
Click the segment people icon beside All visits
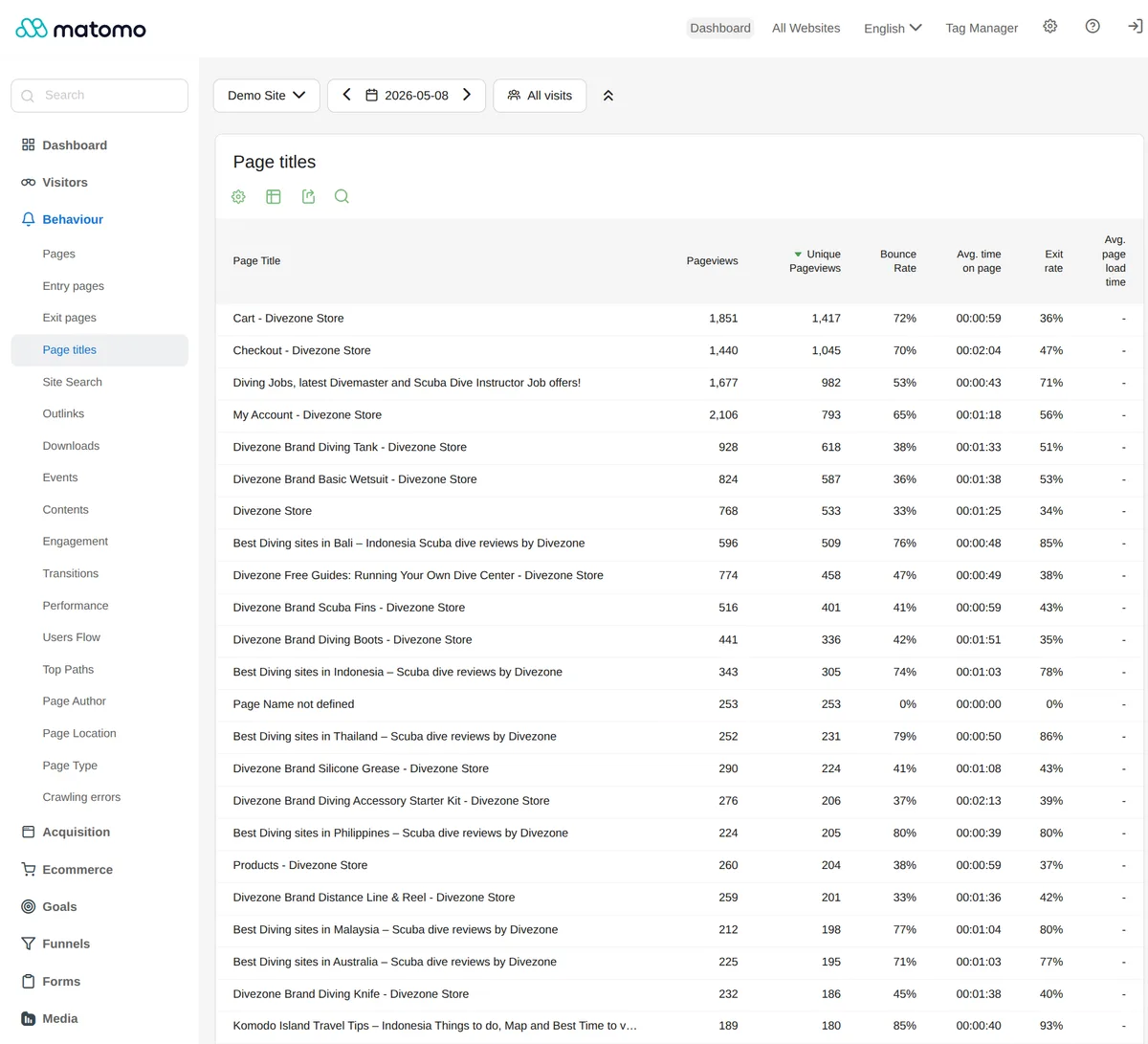(x=514, y=95)
